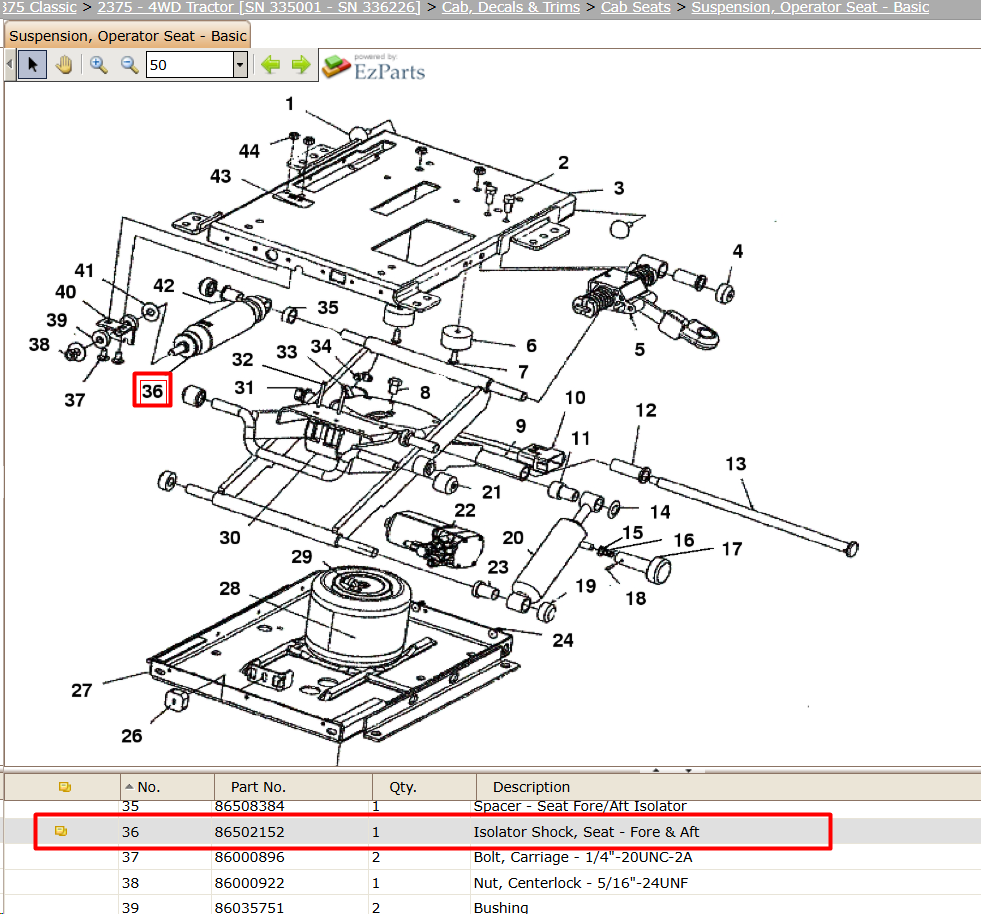Viewport: 981px width, 914px height.
Task: Select the Suspension, Operator Seat - Basic tab
Action: pos(128,36)
